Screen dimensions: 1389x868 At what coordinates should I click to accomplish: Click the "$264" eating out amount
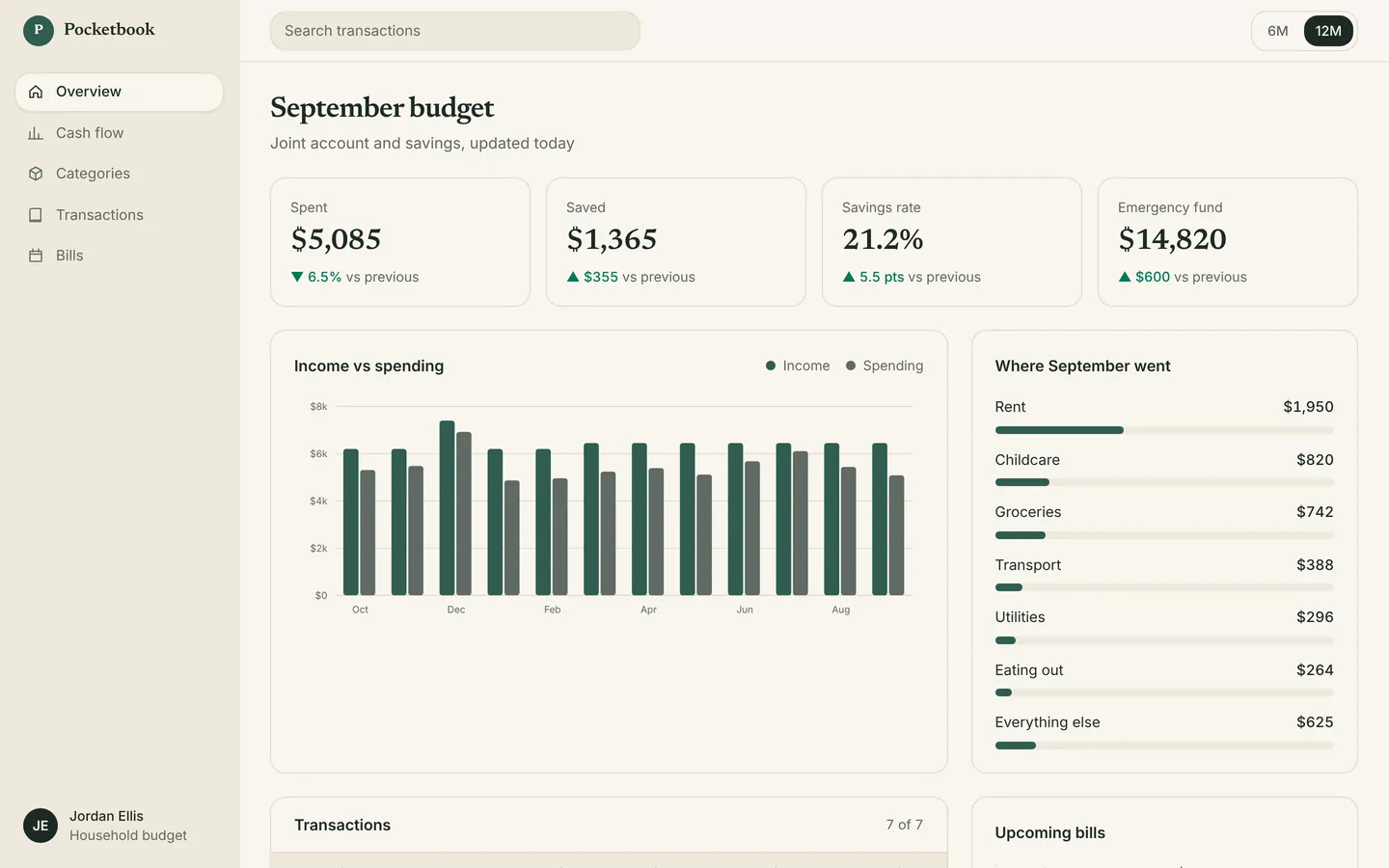coord(1315,670)
